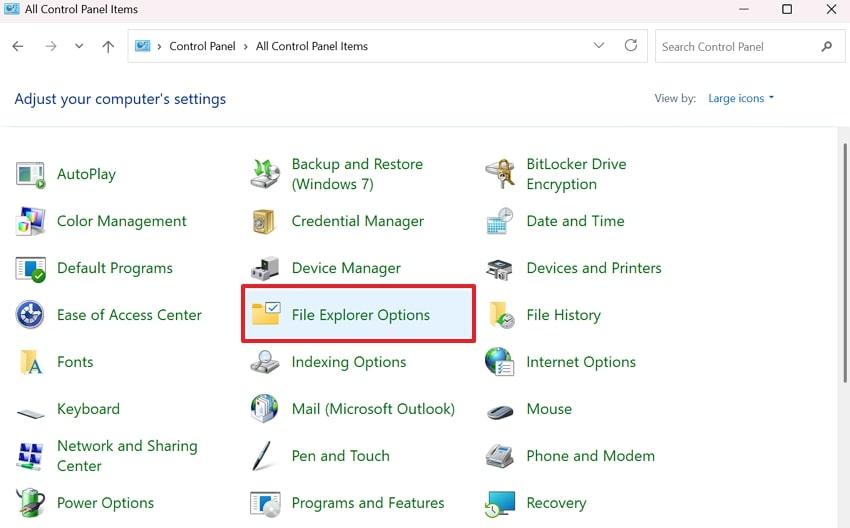The image size is (850, 528).
Task: Open the File Explorer Options text link
Action: tap(360, 315)
